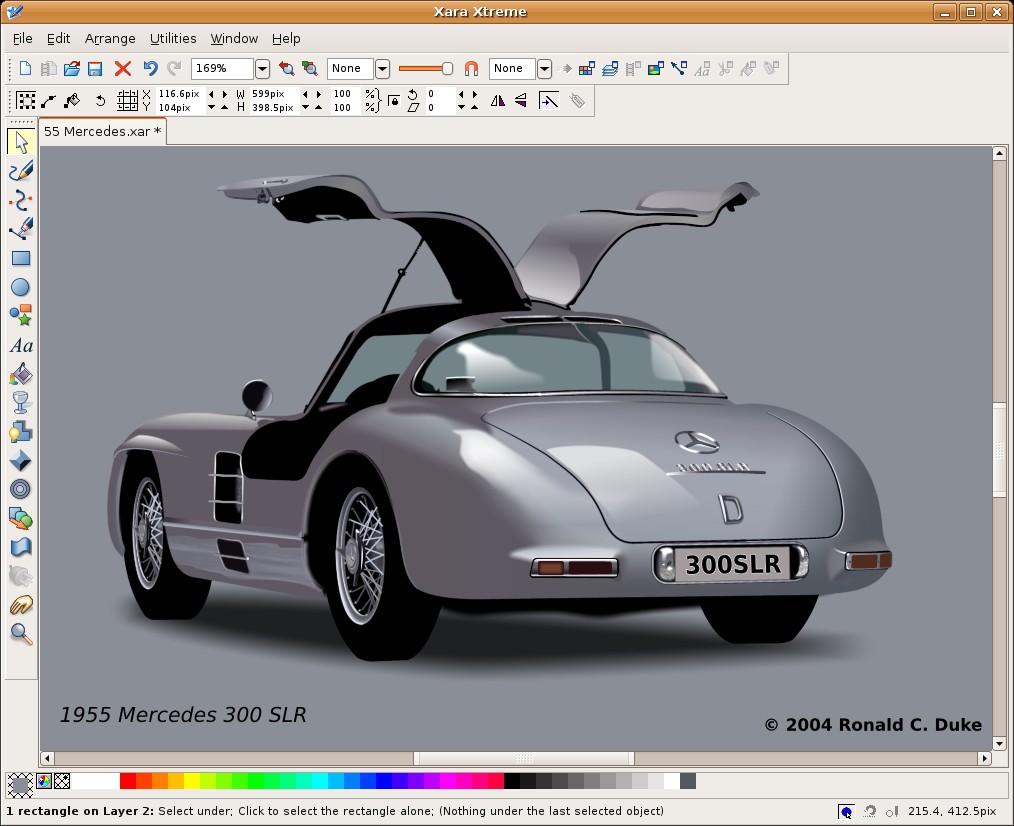
Task: Choose the Transparency wine glass tool
Action: coord(21,402)
